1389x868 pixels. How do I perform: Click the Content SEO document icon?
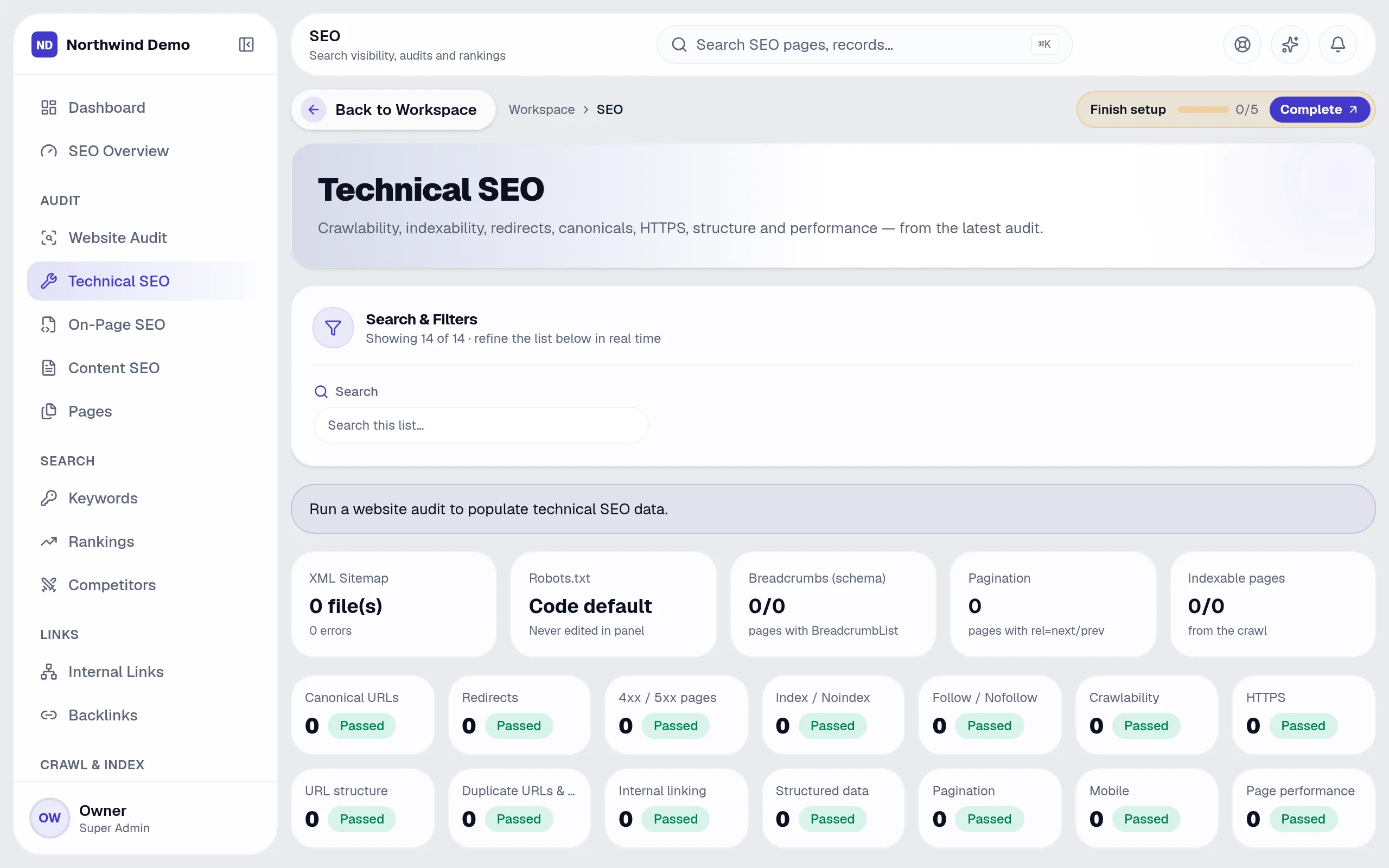point(49,368)
